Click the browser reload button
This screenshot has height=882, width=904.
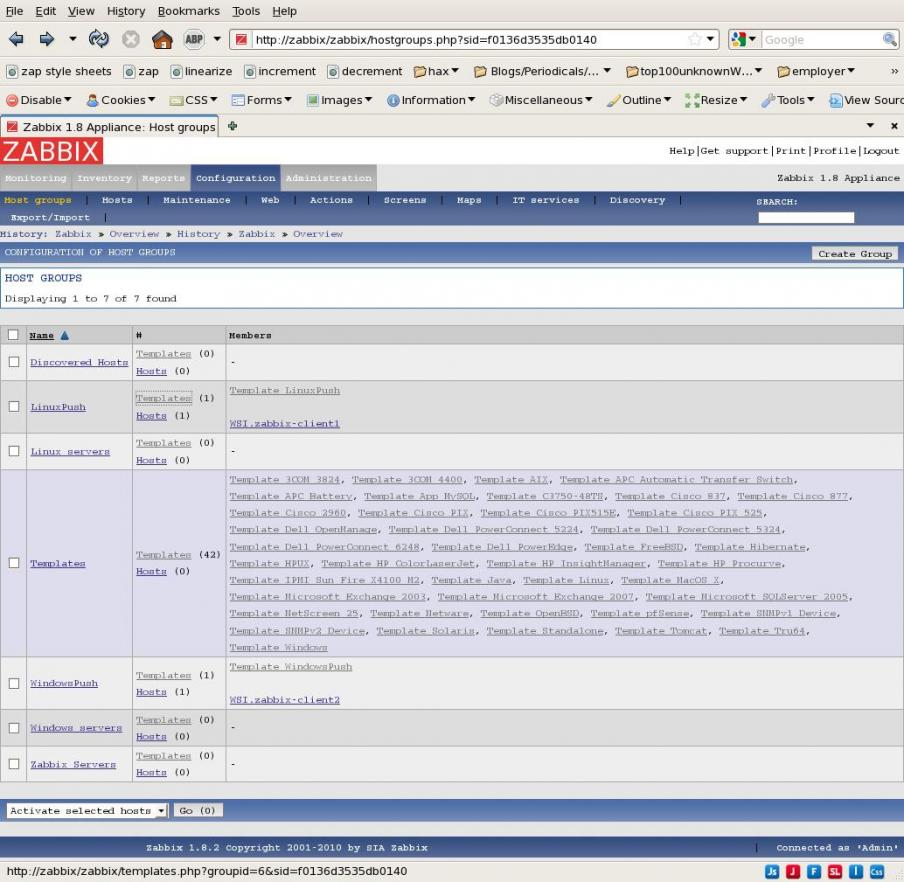pos(98,40)
